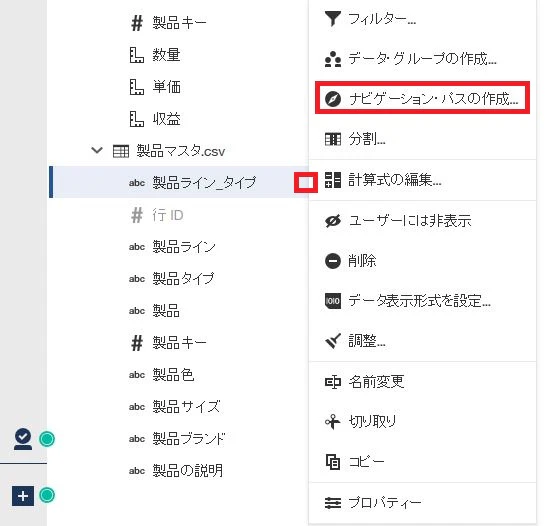This screenshot has width=546, height=526.
Task: Click the hash icon beside 行 ID
Action: (136, 215)
